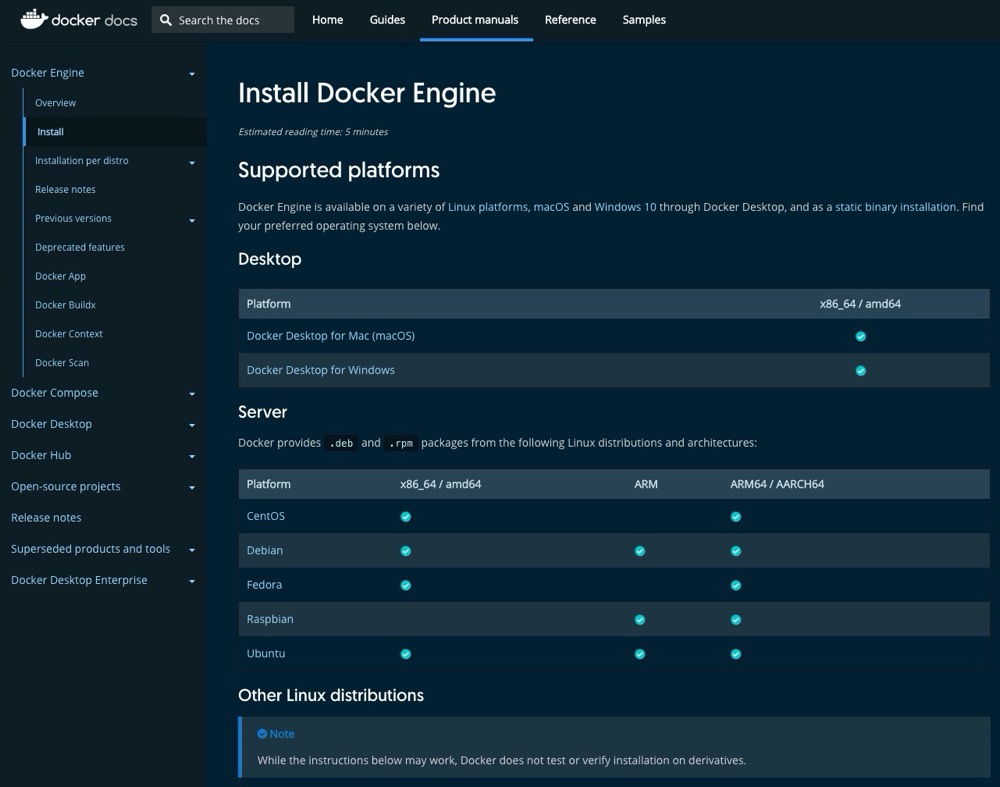The width and height of the screenshot is (1000, 787).
Task: Go to the Reference tab
Action: click(x=570, y=20)
